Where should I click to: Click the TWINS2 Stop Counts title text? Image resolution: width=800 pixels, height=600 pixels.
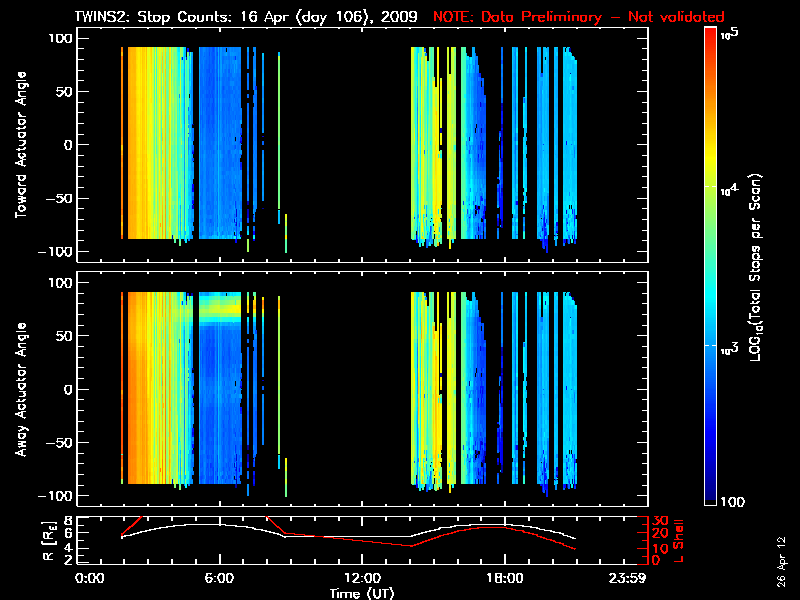coord(245,17)
